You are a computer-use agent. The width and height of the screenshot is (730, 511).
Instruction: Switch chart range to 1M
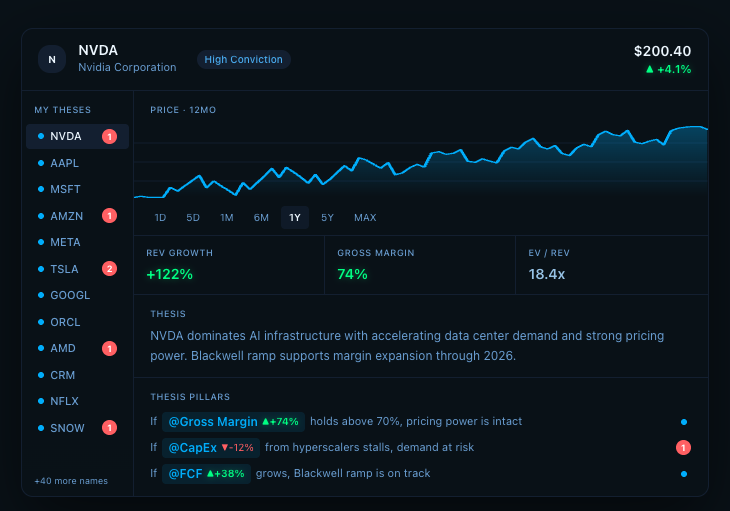pos(227,218)
